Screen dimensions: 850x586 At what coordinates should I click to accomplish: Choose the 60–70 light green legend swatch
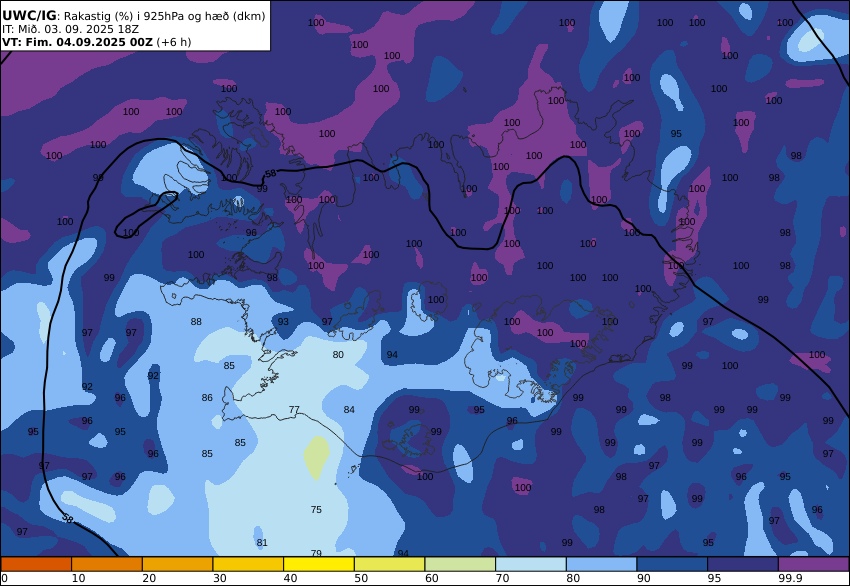(x=460, y=564)
